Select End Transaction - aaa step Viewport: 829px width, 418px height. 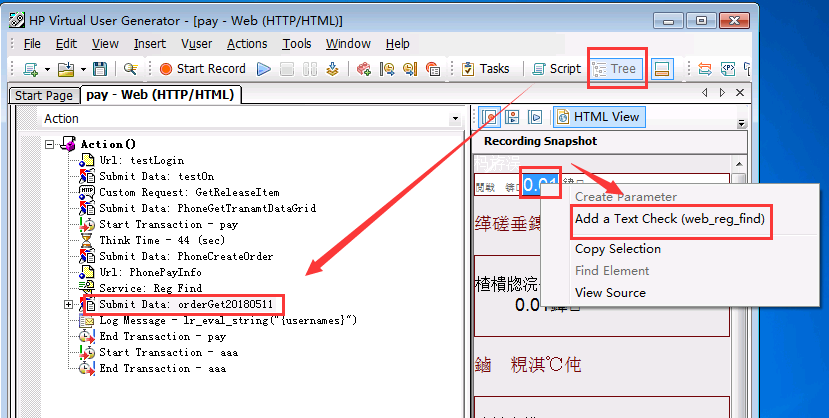(x=163, y=368)
